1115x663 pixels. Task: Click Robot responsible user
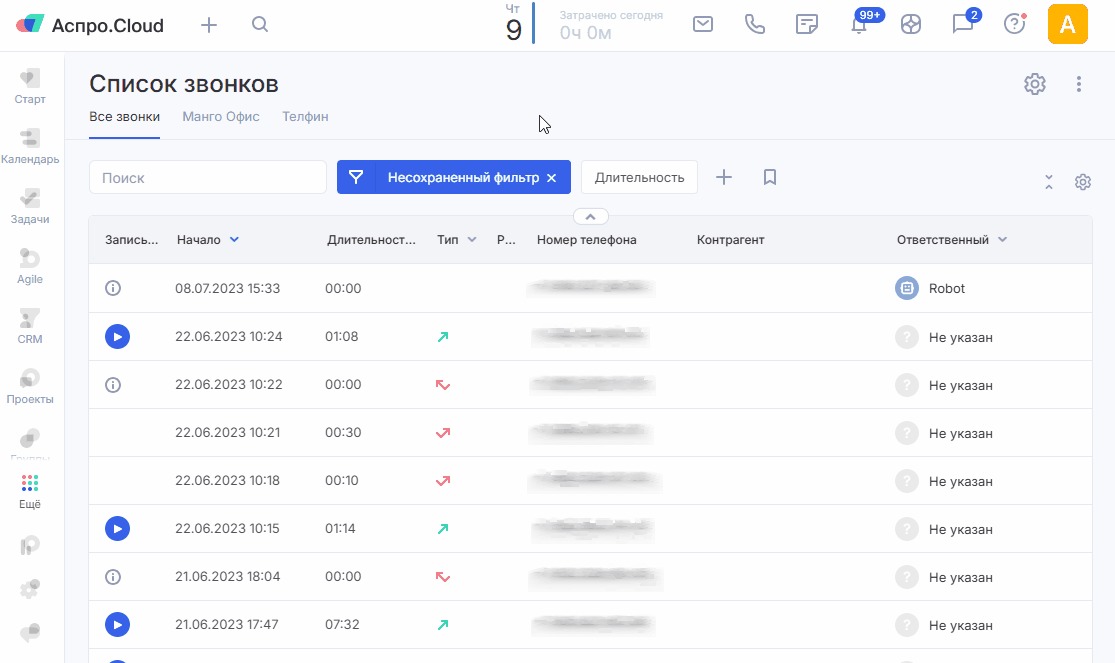[x=930, y=288]
